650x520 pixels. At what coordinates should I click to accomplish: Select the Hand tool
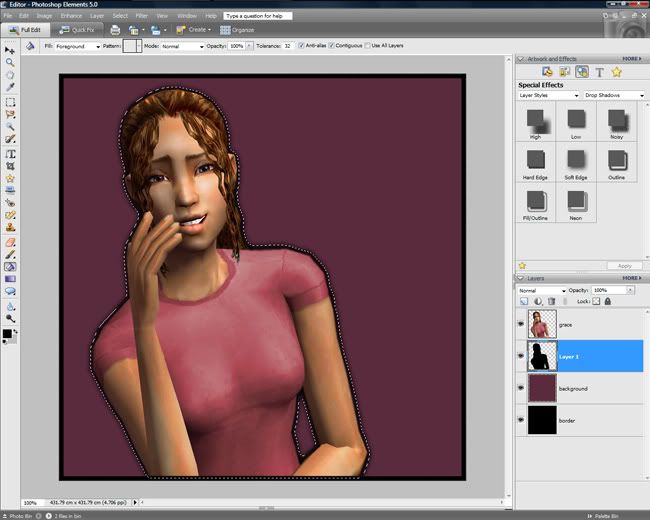pyautogui.click(x=10, y=75)
